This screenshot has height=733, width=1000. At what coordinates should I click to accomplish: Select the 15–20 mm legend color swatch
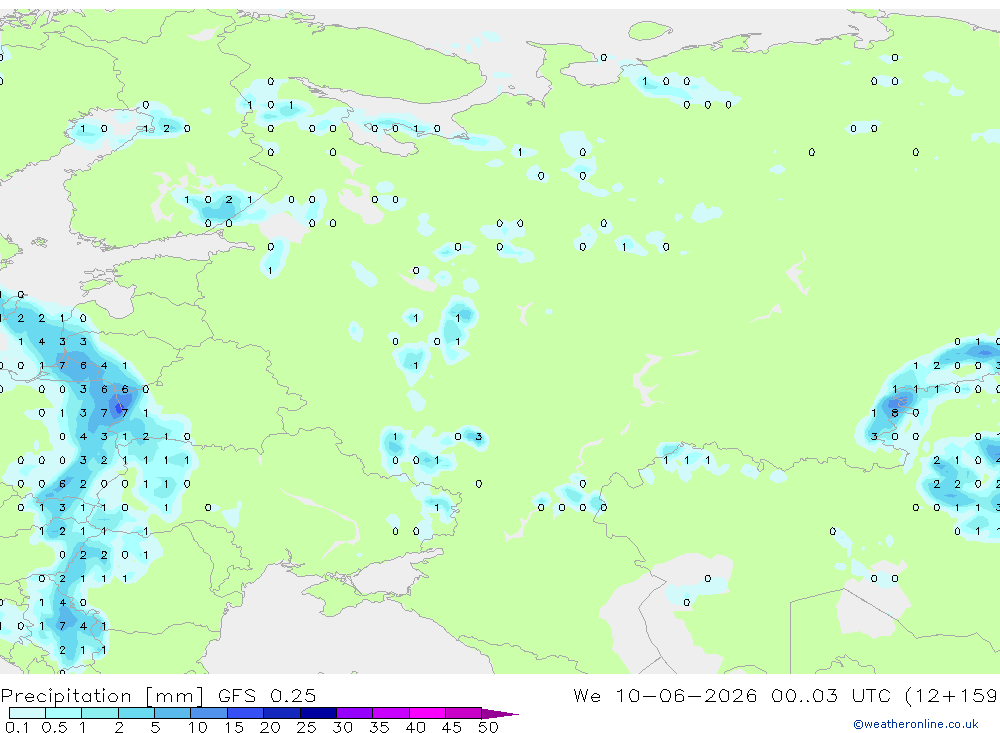coord(246,713)
